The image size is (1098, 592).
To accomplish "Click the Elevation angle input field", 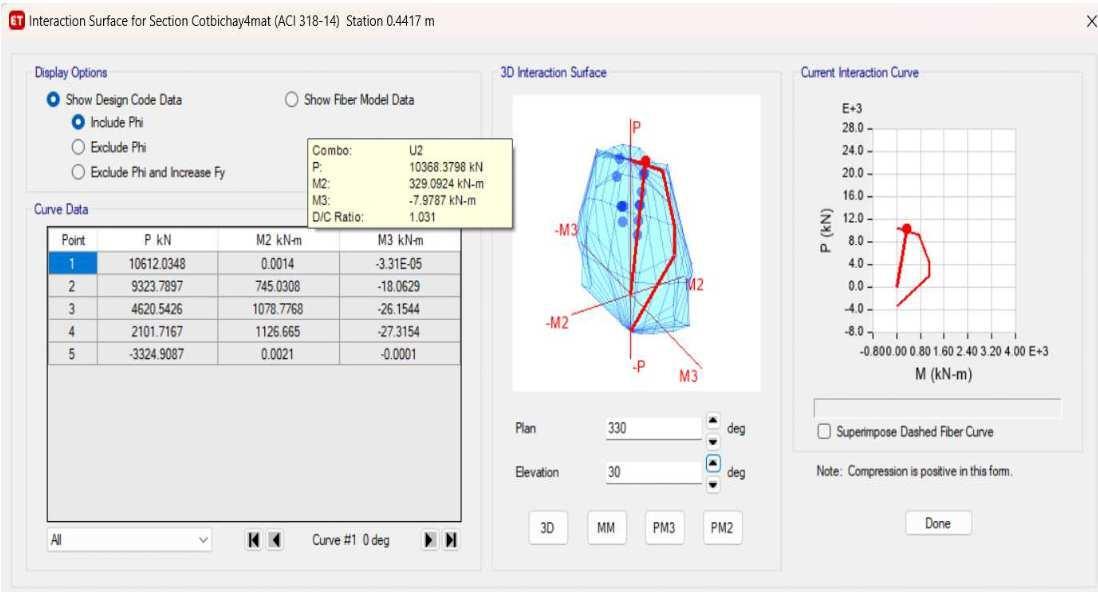I will click(x=653, y=471).
